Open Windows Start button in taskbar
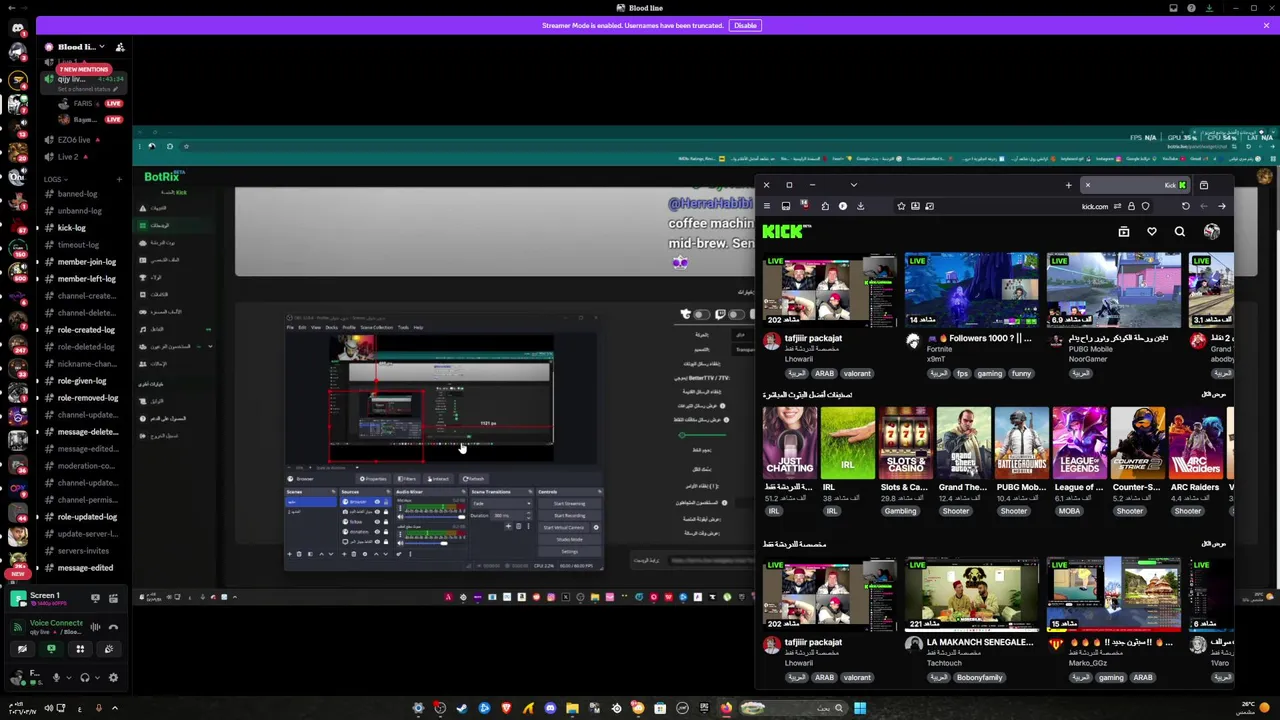 pyautogui.click(x=860, y=708)
